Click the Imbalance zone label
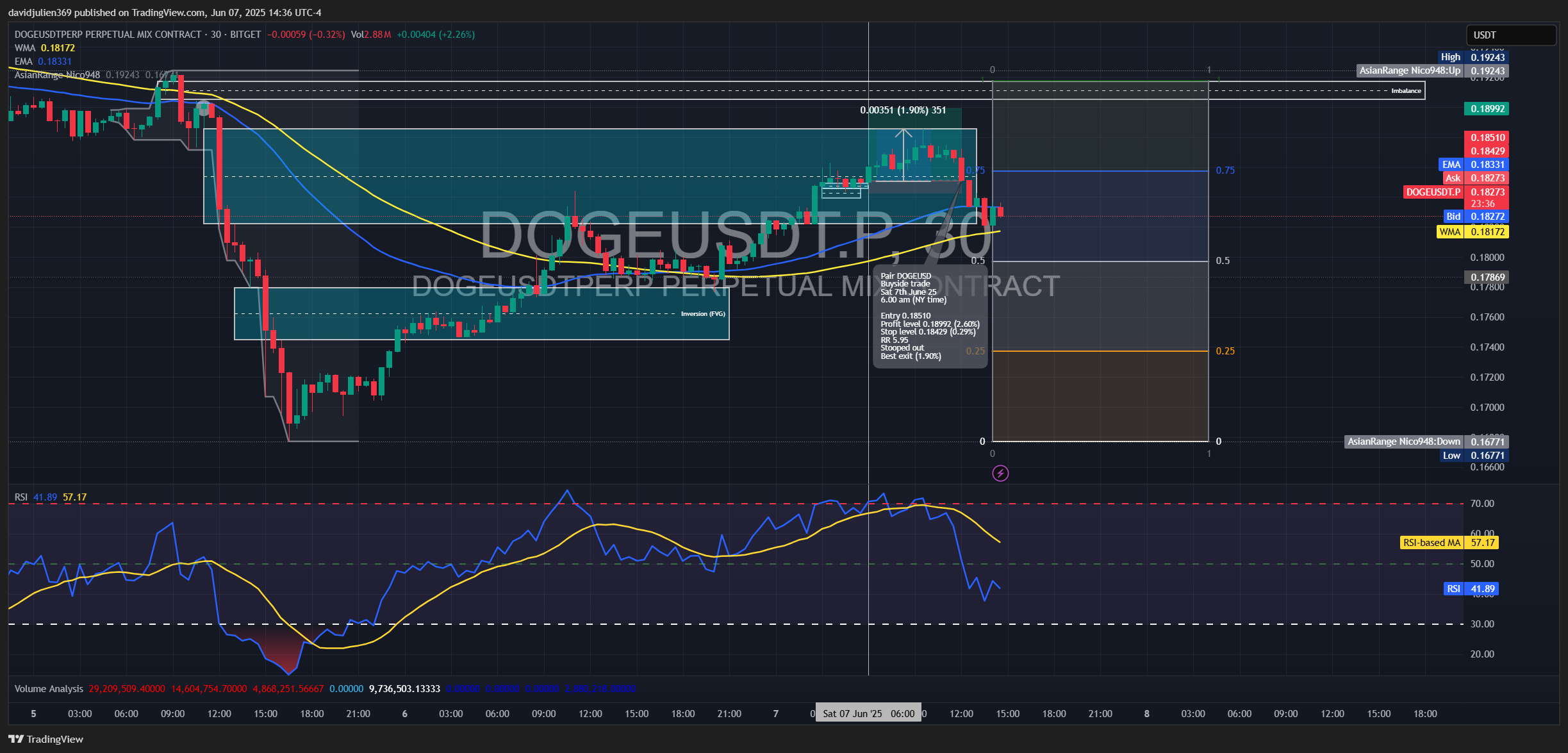1568x753 pixels. coord(1406,91)
